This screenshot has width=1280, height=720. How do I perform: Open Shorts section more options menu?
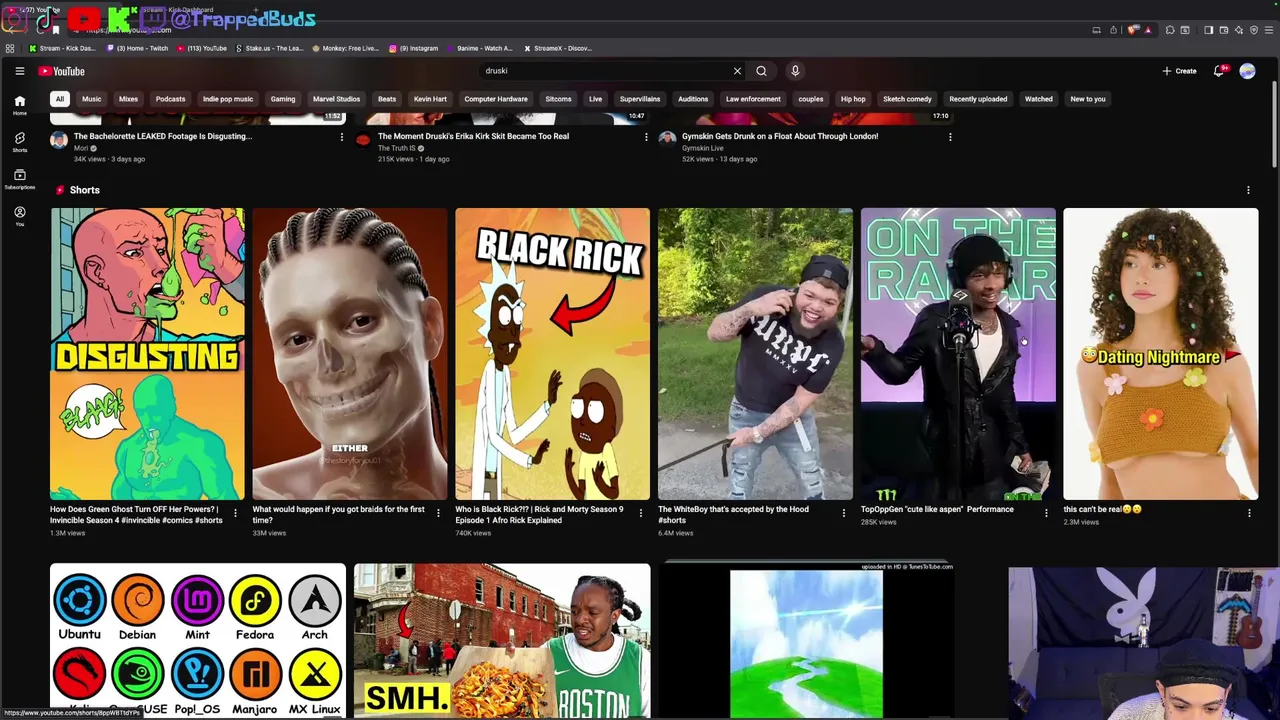tap(1247, 190)
